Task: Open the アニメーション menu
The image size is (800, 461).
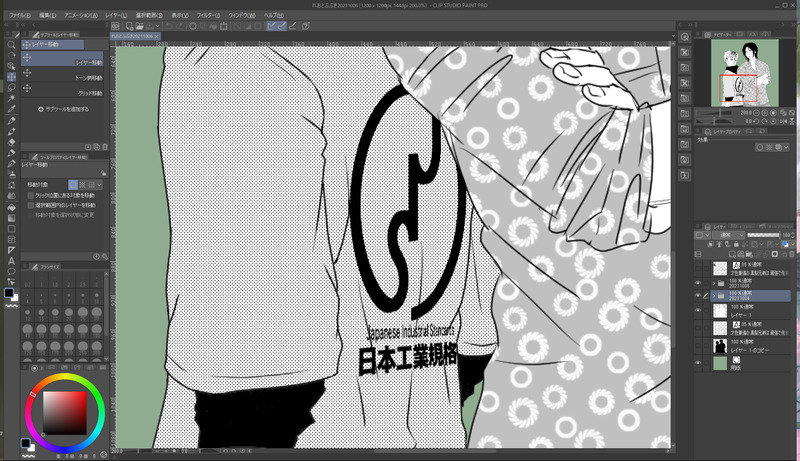Action: [81, 15]
